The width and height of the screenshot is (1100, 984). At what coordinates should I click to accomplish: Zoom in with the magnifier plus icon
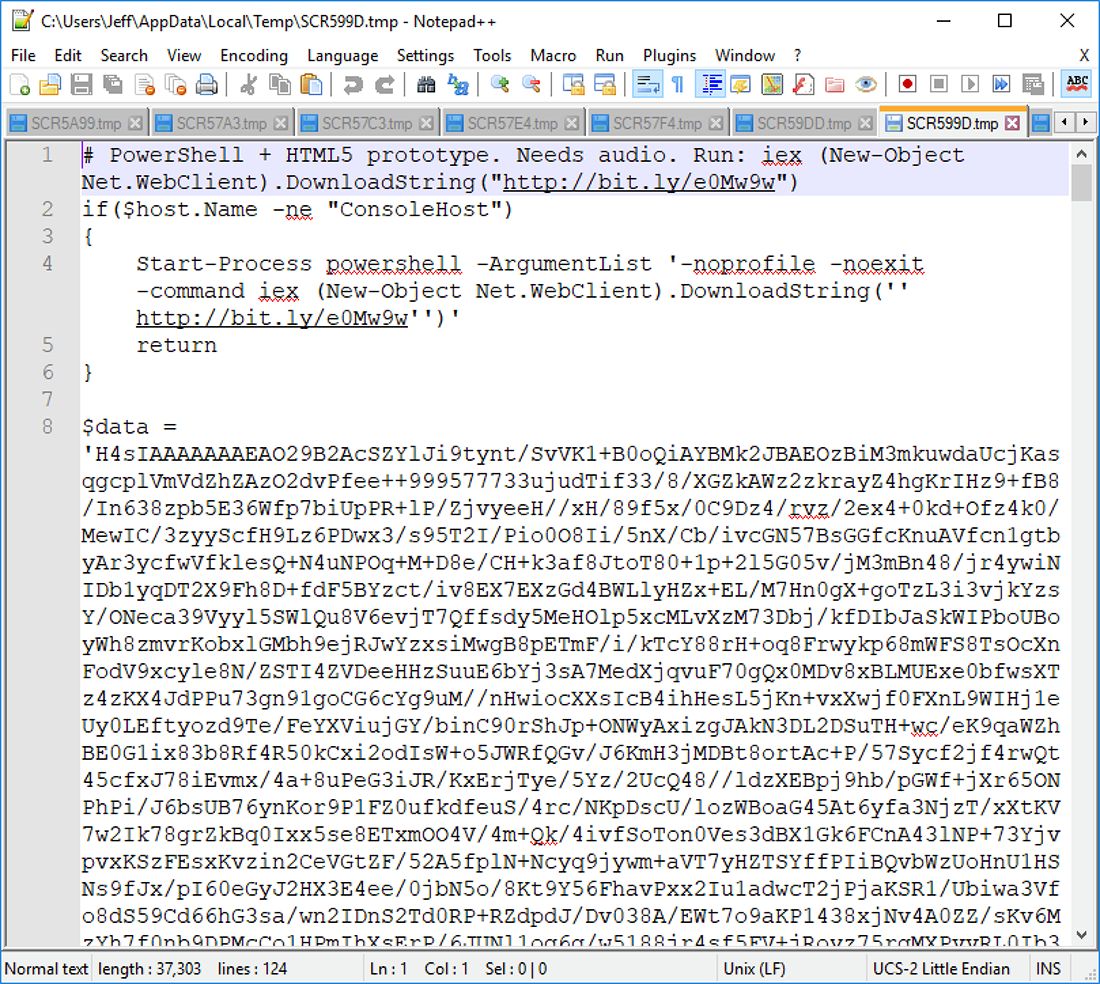coord(499,85)
